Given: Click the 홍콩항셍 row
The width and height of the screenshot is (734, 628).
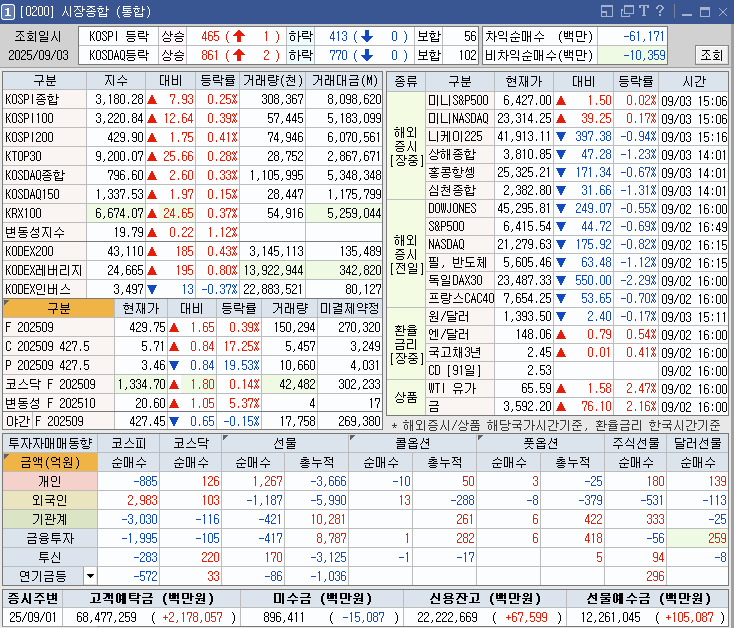Looking at the screenshot, I should point(577,172).
